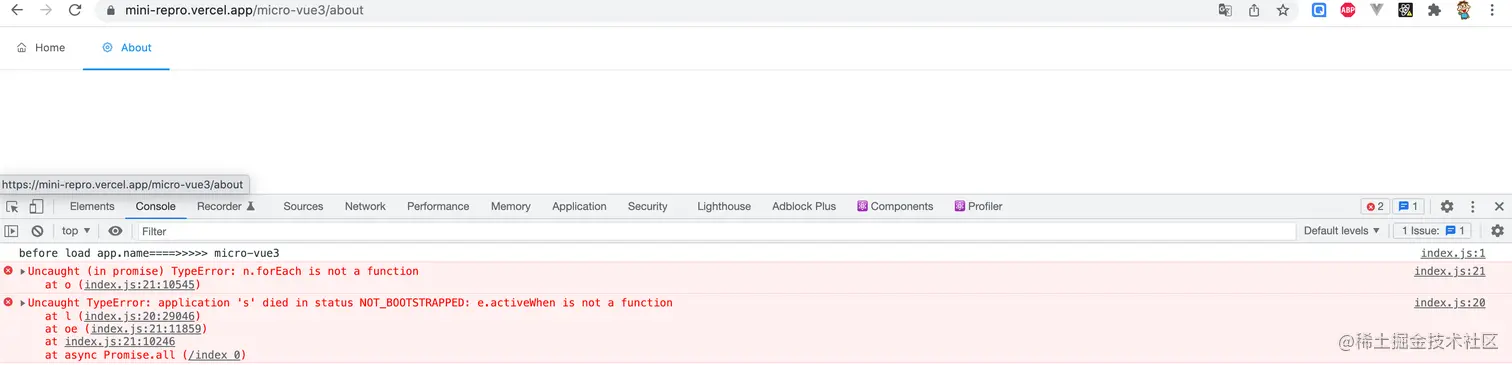Viewport: 1512px width, 365px height.
Task: Open DevTools settings gear icon
Action: click(x=1447, y=206)
